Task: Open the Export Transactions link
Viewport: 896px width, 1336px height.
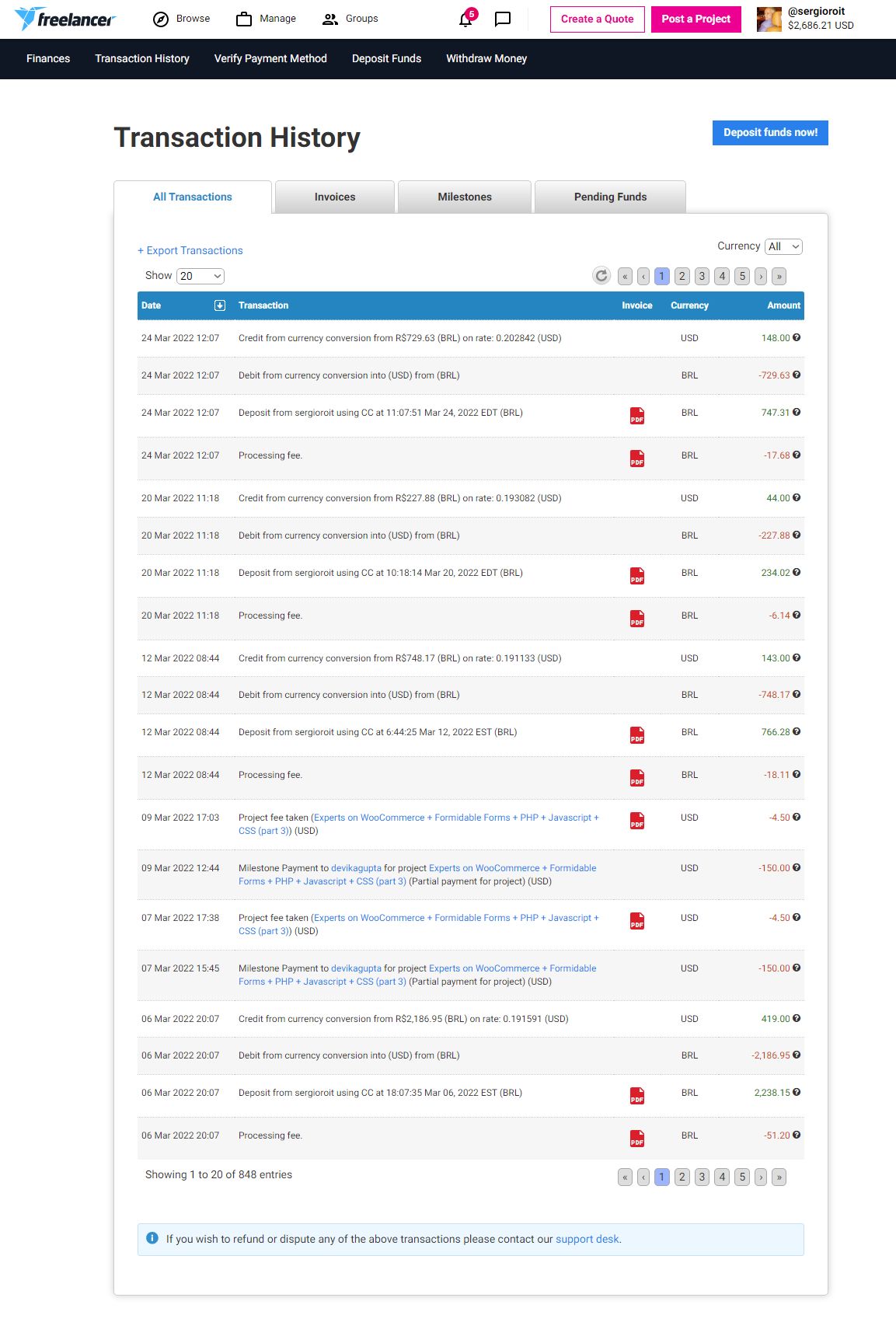Action: tap(190, 250)
